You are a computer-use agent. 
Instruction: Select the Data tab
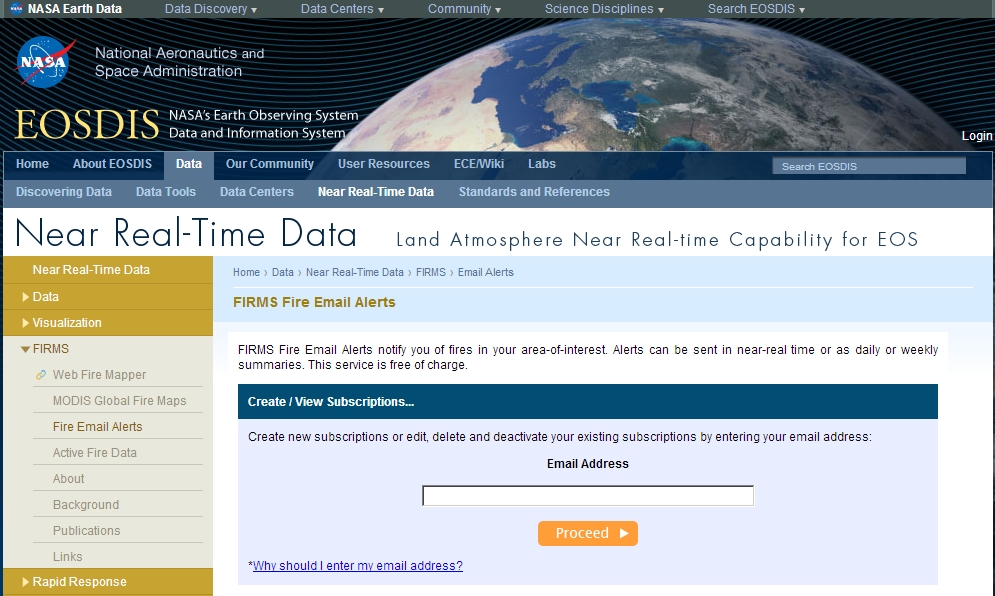(x=188, y=164)
